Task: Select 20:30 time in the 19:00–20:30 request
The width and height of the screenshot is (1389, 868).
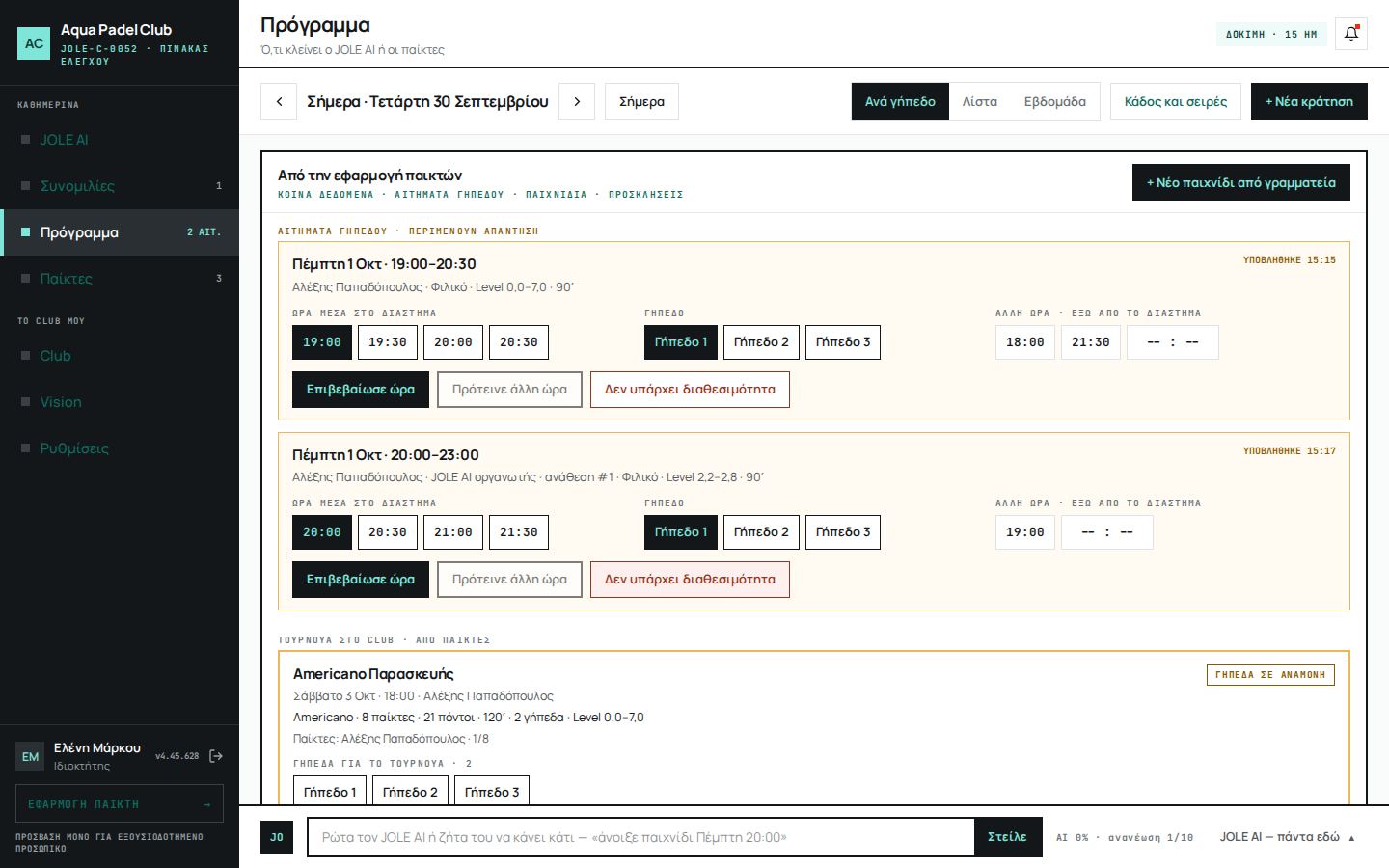Action: point(519,342)
